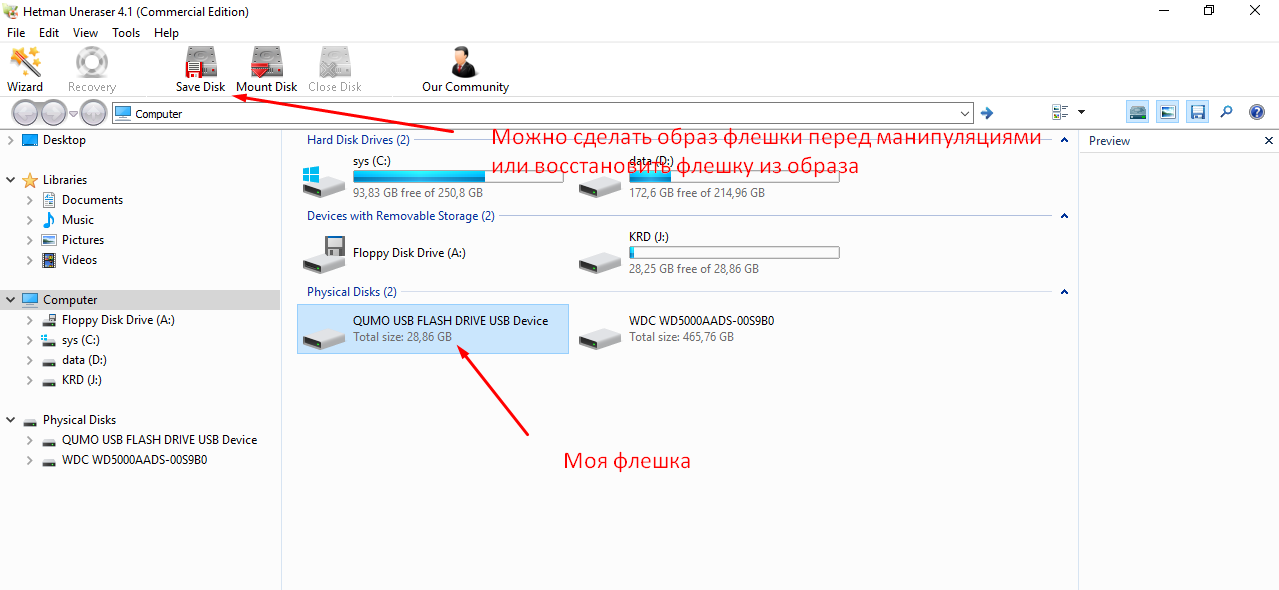This screenshot has height=590, width=1279.
Task: Expand QUMO USB FLASH DRIVE tree node
Action: 30,440
